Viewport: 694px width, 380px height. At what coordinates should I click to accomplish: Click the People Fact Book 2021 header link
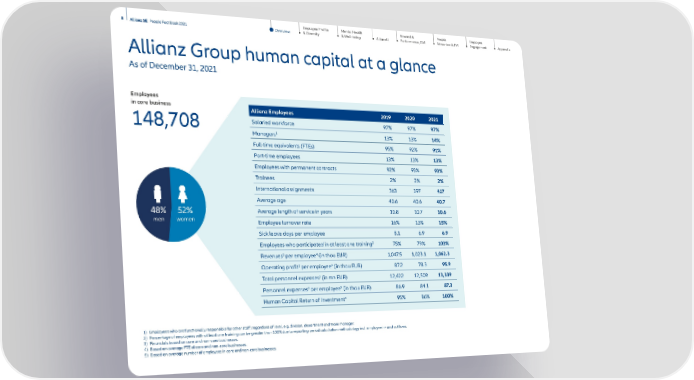[168, 22]
